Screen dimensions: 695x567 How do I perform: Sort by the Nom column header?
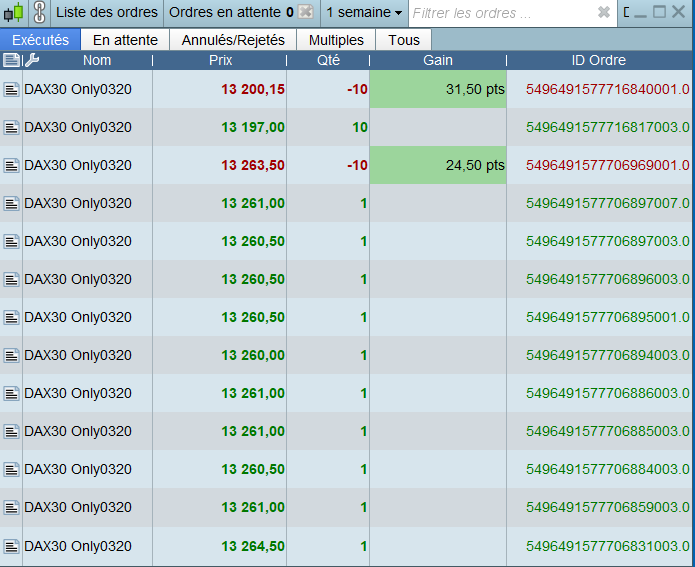click(97, 60)
